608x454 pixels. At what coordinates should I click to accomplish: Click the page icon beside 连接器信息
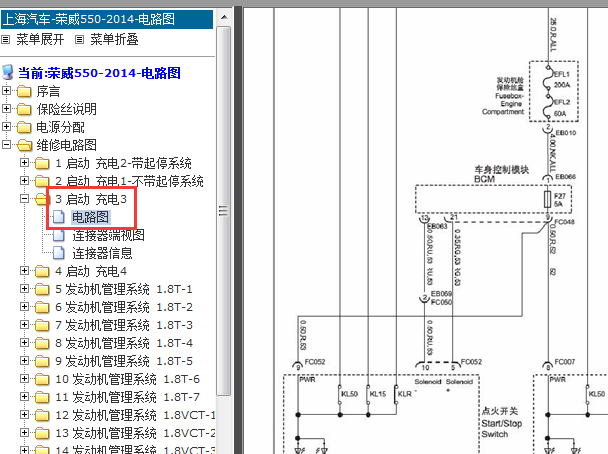pos(59,253)
